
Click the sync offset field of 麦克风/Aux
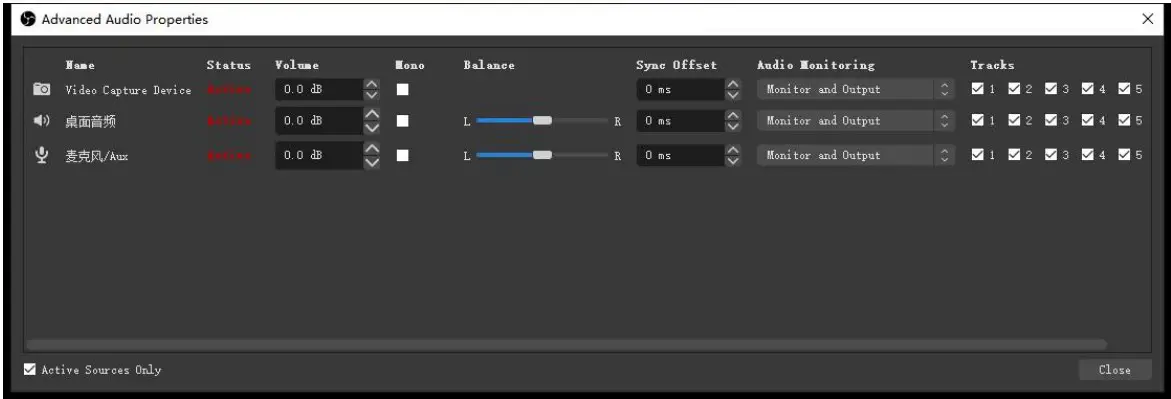pyautogui.click(x=681, y=155)
